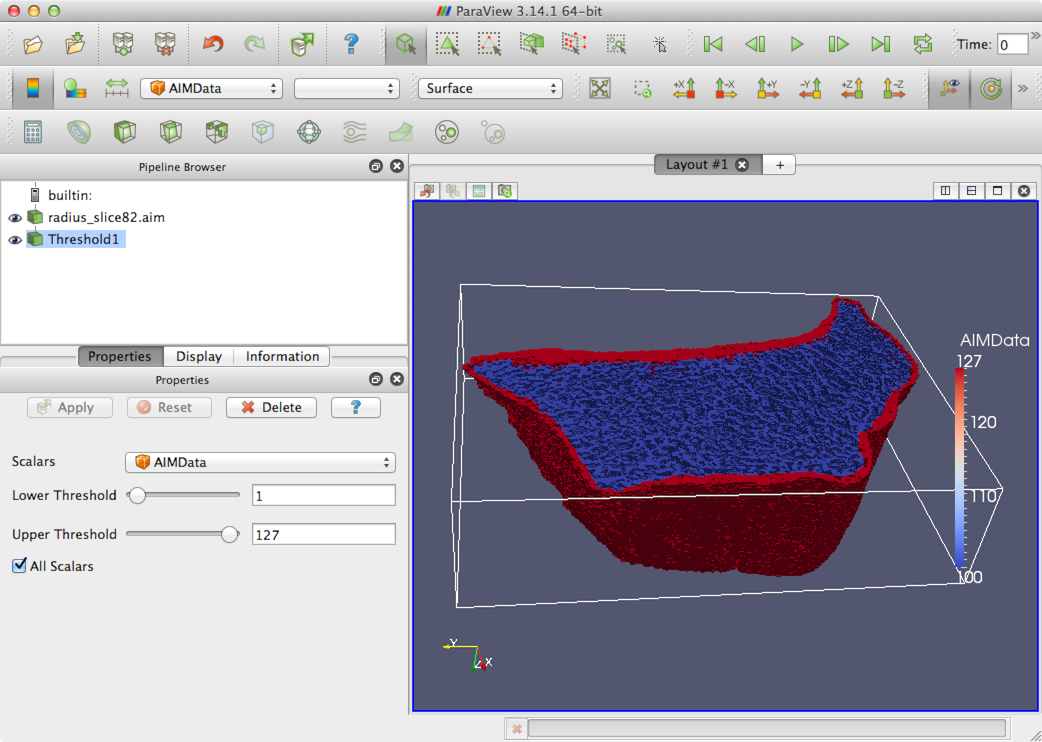
Task: Reset the camera view
Action: (x=599, y=88)
